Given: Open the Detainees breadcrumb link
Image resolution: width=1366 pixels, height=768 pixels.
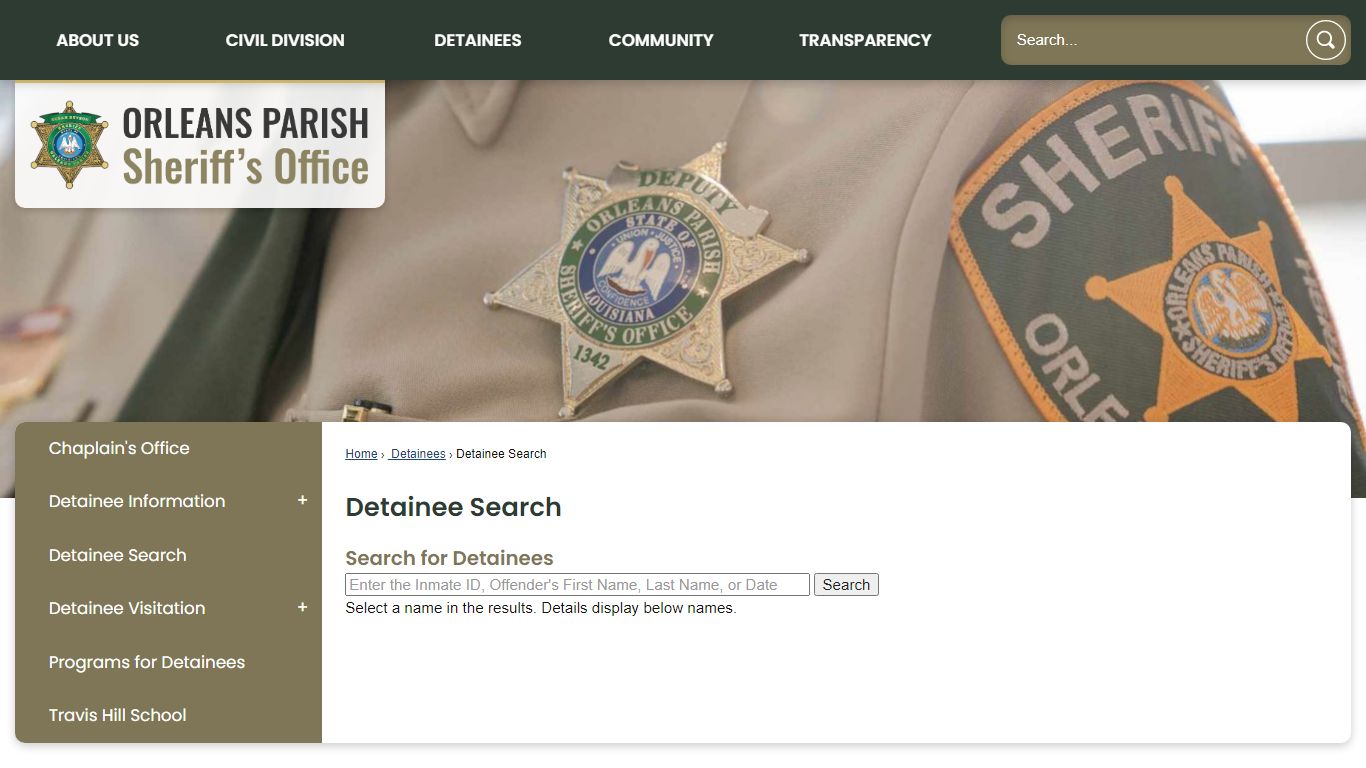Looking at the screenshot, I should 417,454.
